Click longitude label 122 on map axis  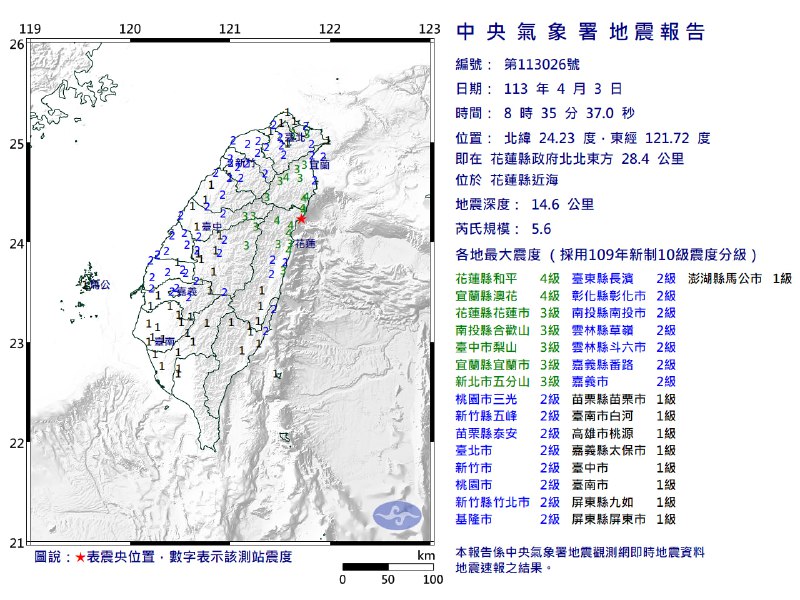click(330, 29)
